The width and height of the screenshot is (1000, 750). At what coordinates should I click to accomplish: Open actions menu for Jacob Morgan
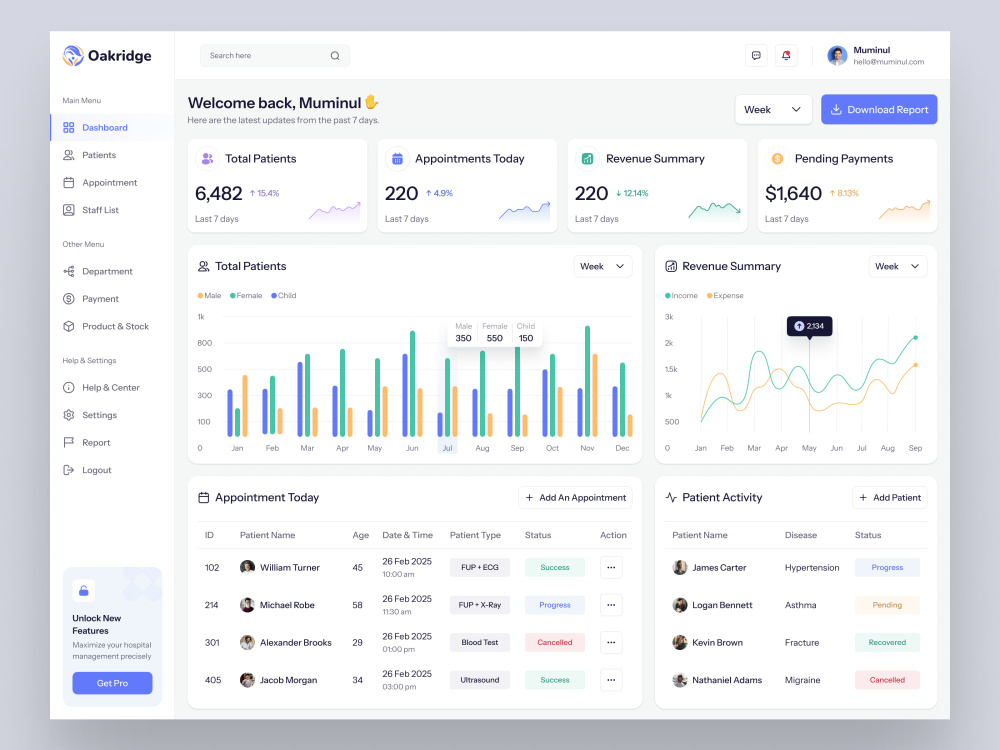pyautogui.click(x=611, y=680)
